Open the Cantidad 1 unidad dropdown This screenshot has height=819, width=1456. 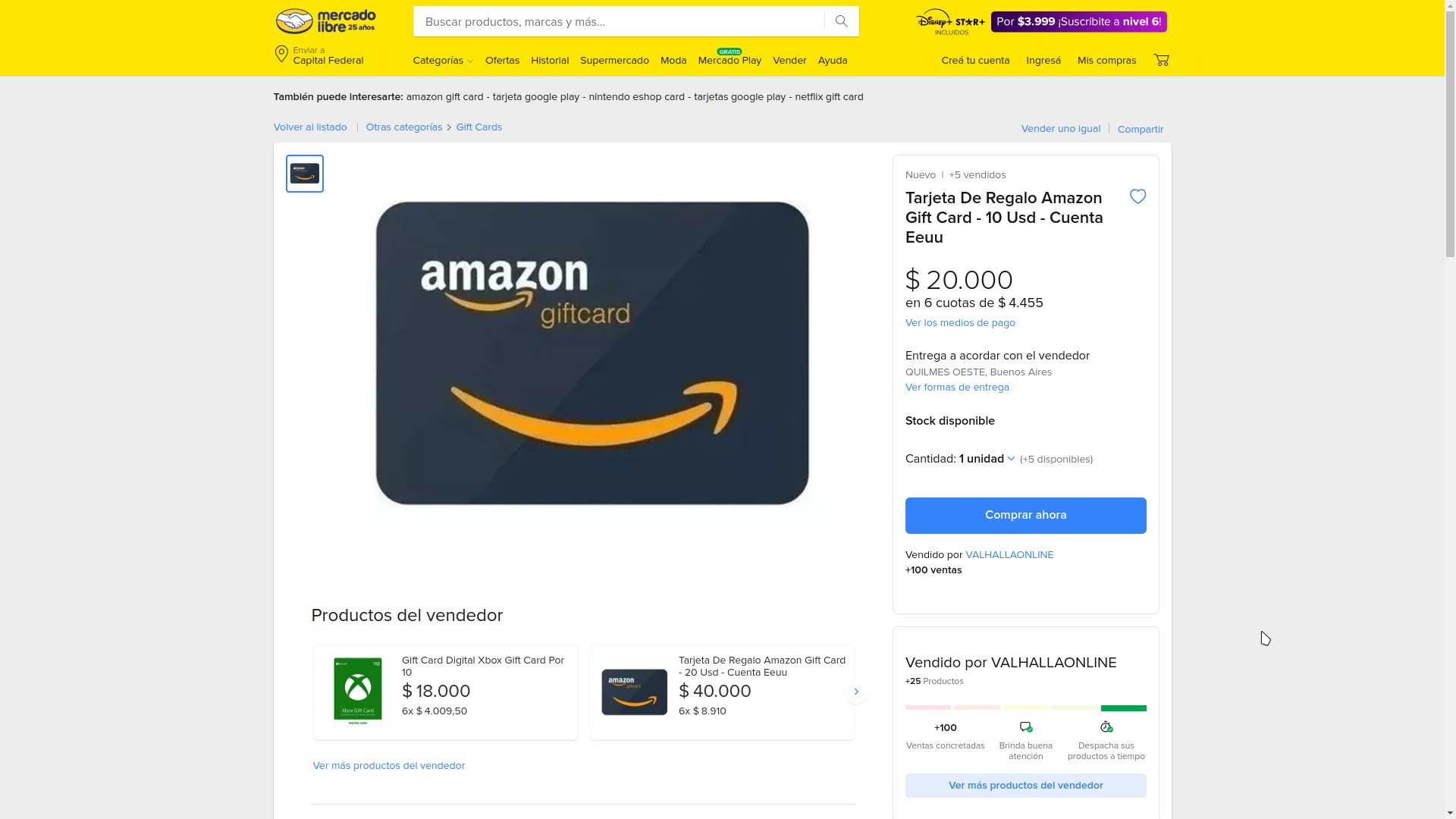click(x=987, y=459)
